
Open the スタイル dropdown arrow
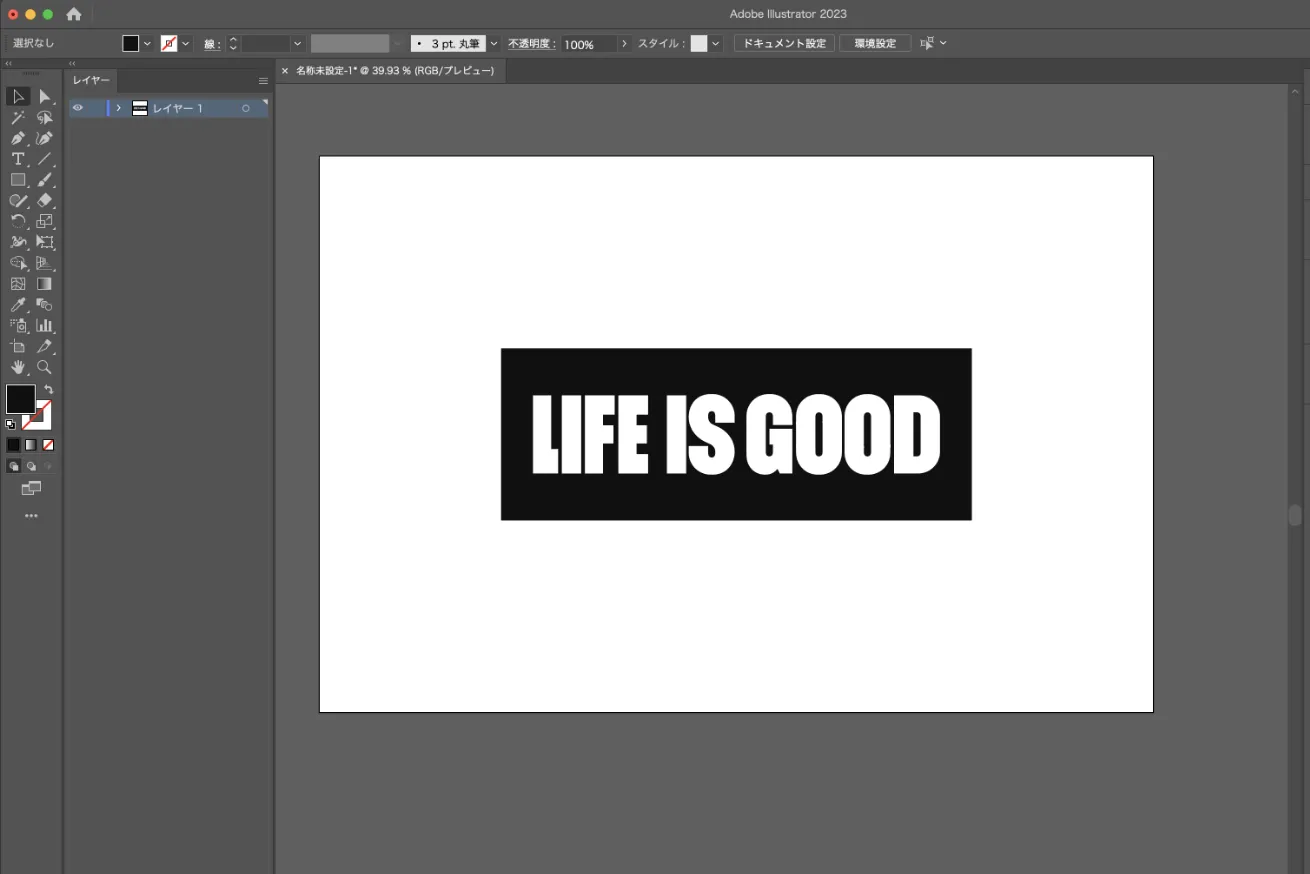pyautogui.click(x=715, y=44)
